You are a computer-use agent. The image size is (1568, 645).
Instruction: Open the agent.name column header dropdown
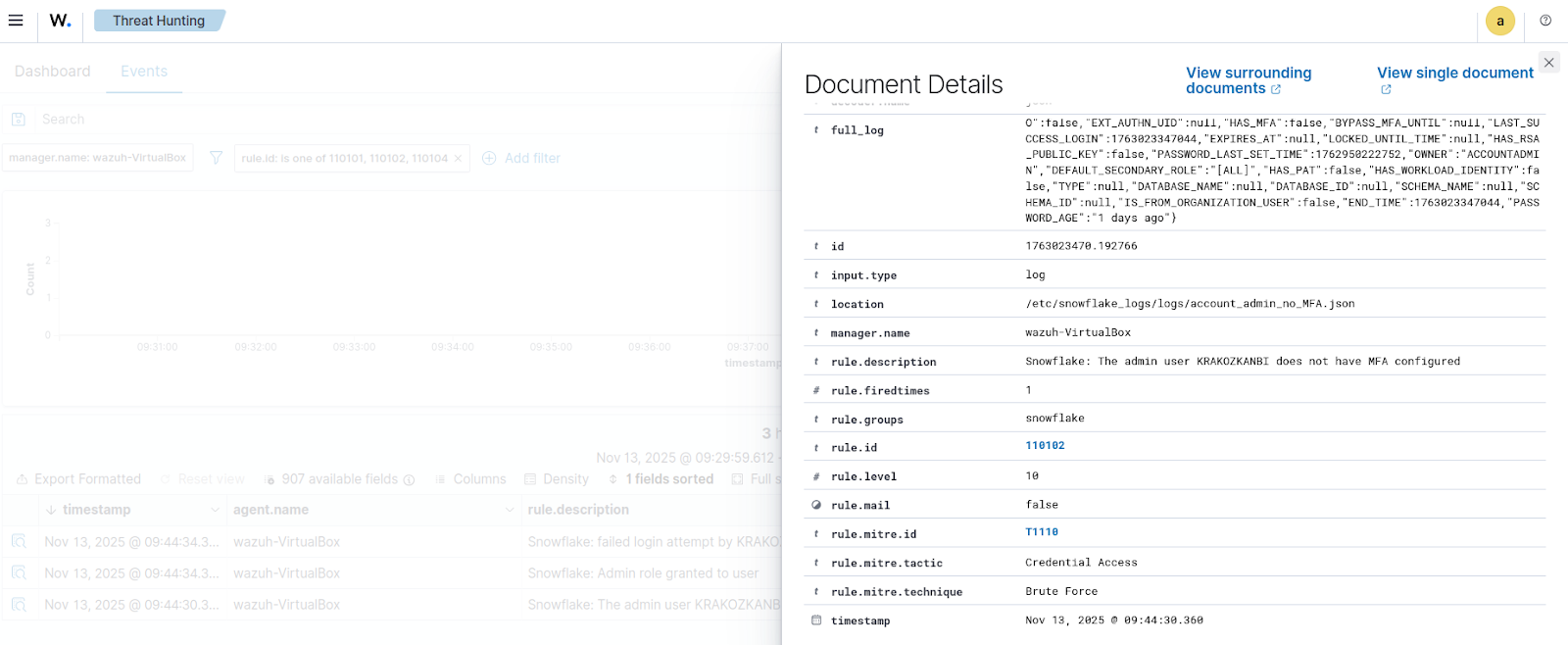click(x=510, y=510)
